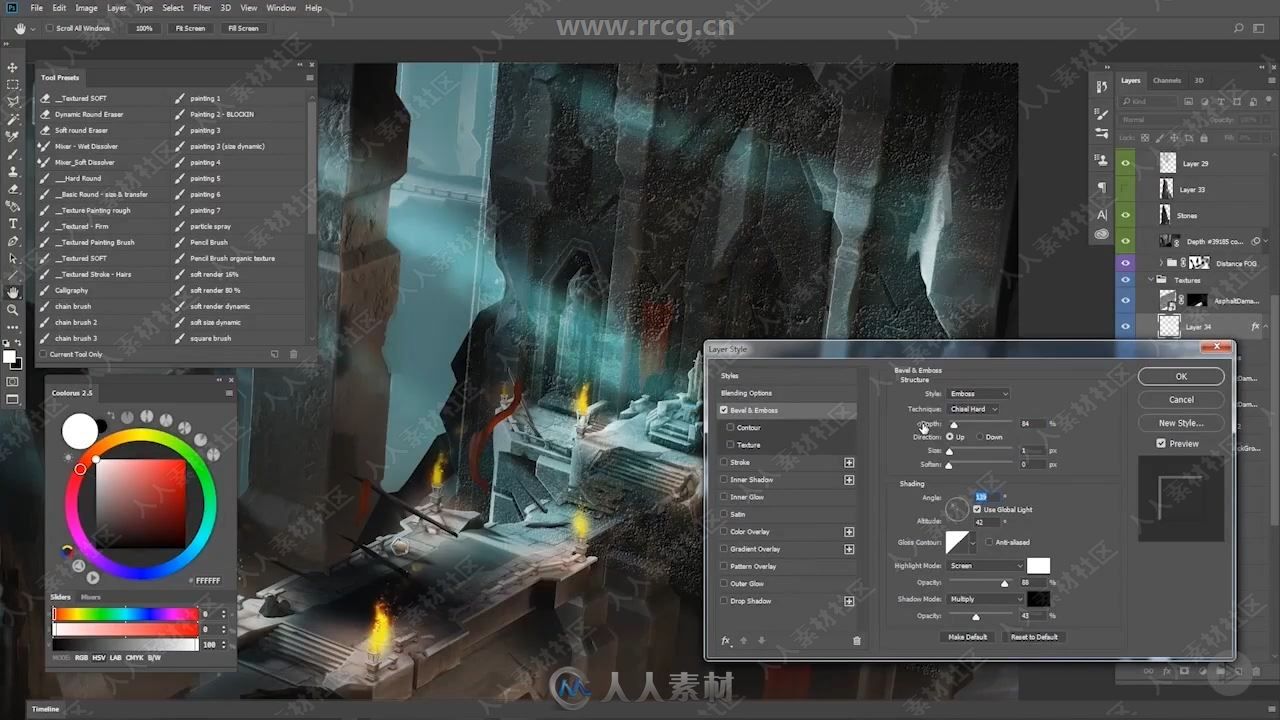The width and height of the screenshot is (1280, 720).
Task: Select the Clone Stamp tool
Action: pos(13,171)
